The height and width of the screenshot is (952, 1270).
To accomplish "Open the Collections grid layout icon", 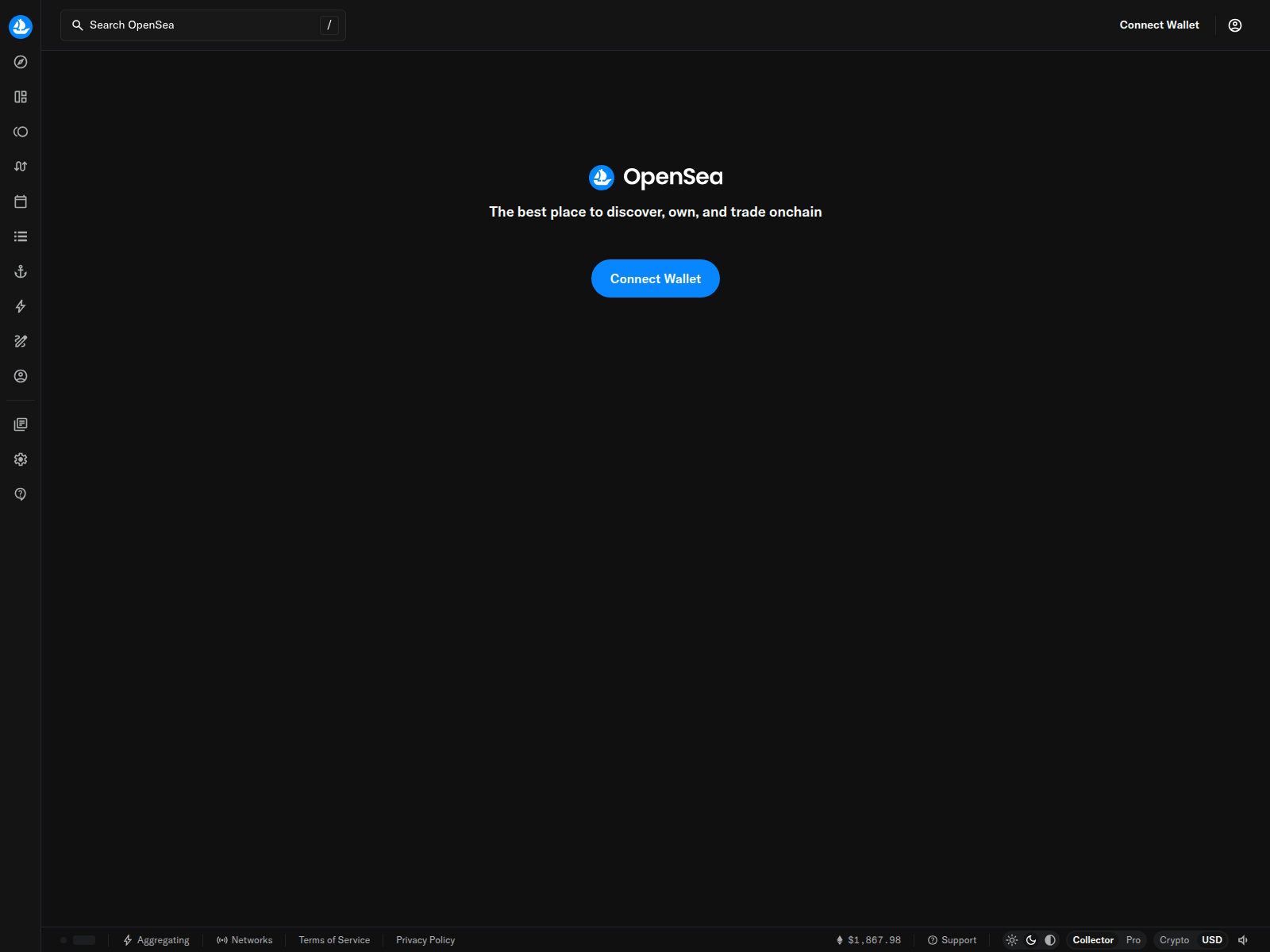I will (21, 97).
